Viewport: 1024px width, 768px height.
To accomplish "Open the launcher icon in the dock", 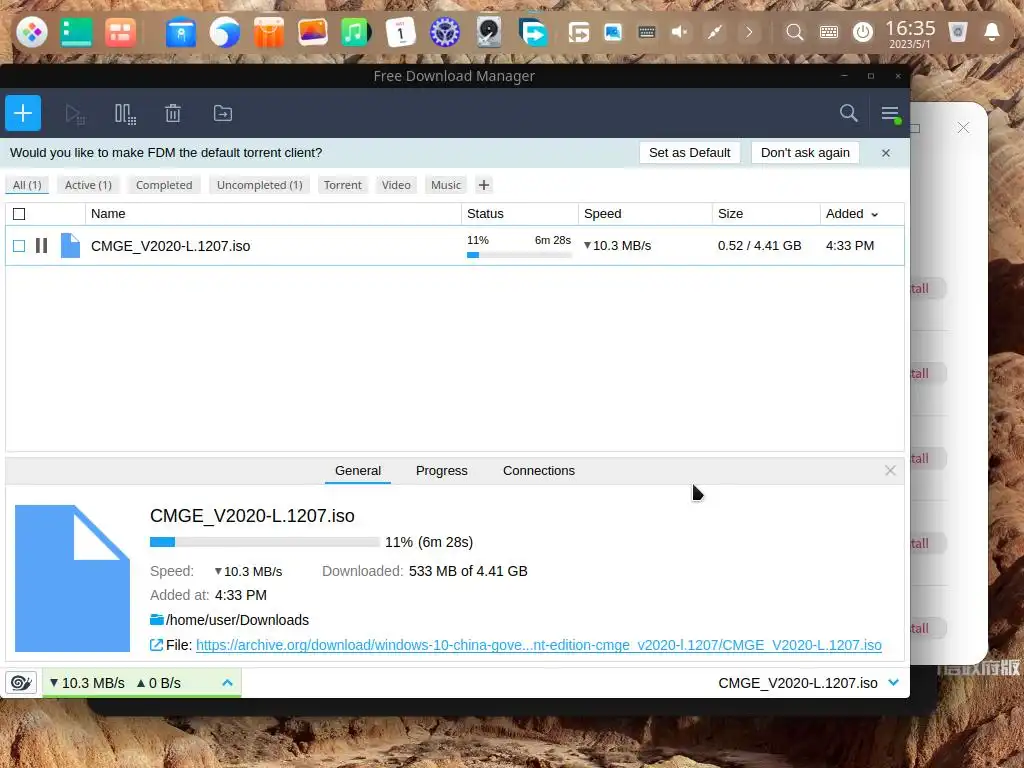I will [x=32, y=32].
